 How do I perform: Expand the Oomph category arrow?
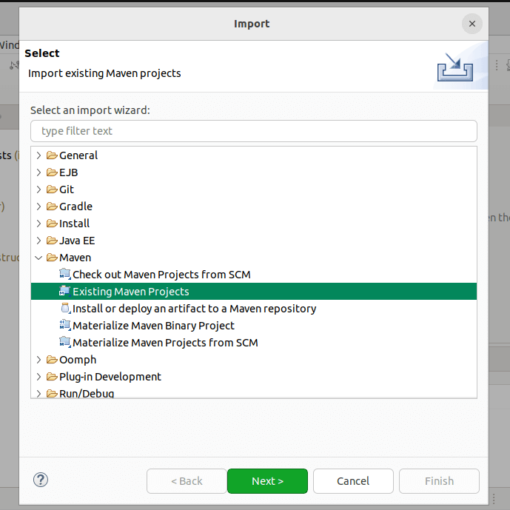point(39,360)
